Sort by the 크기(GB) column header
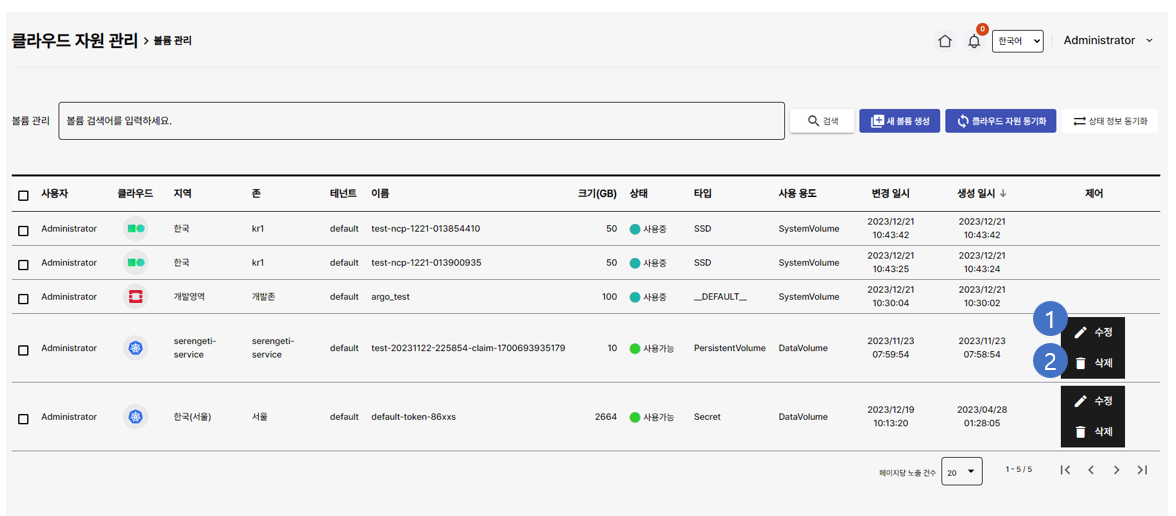Viewport: 1176px width, 516px height. (x=596, y=194)
